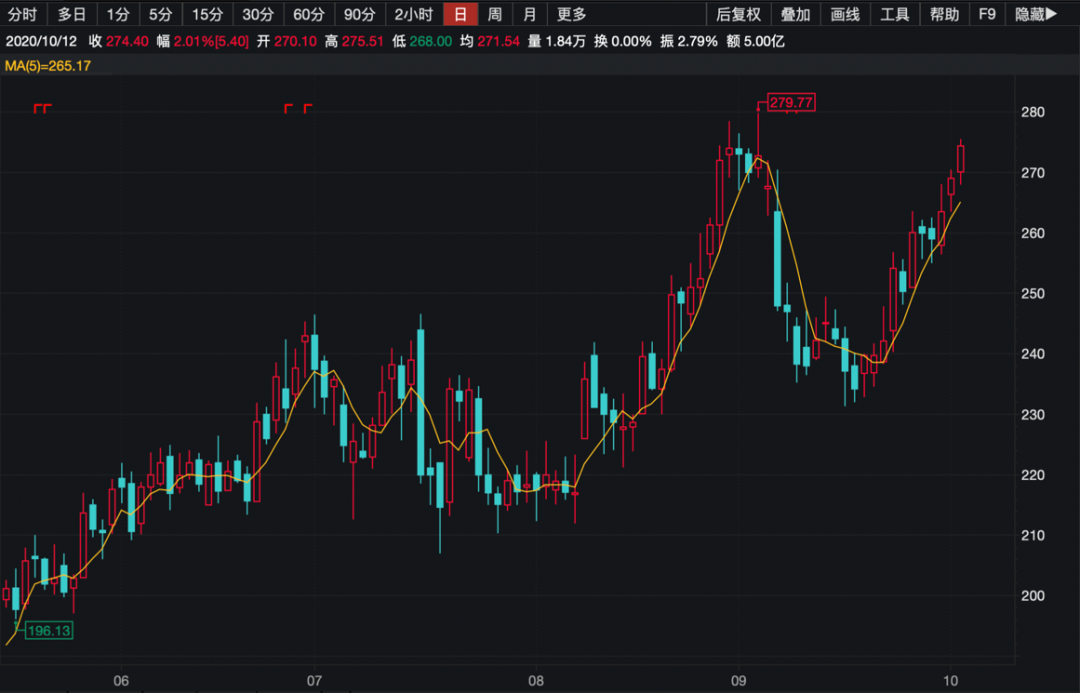Viewport: 1080px width, 693px height.
Task: Switch to the 分时 chart tab
Action: coord(22,14)
